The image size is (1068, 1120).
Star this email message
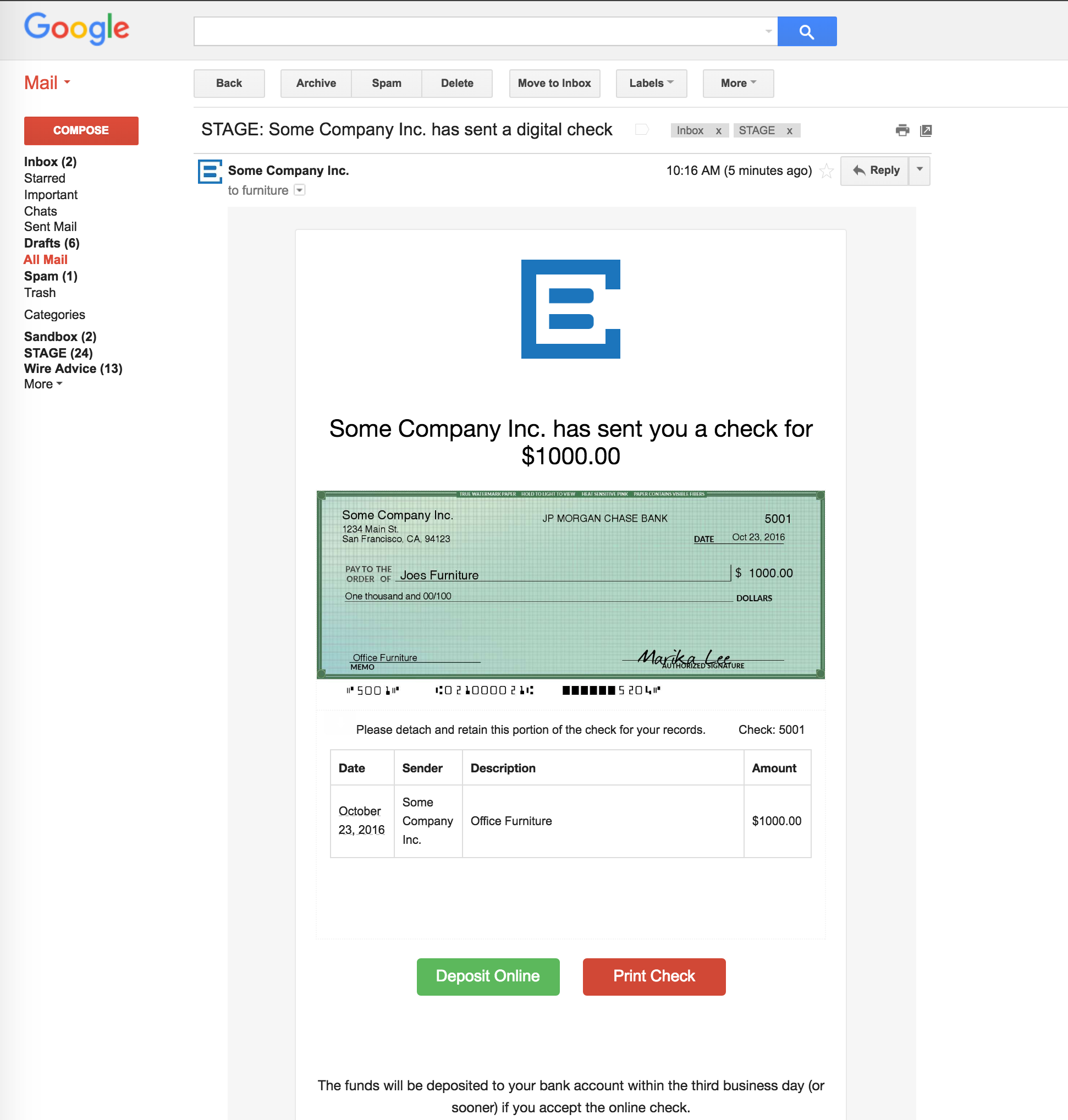(826, 171)
